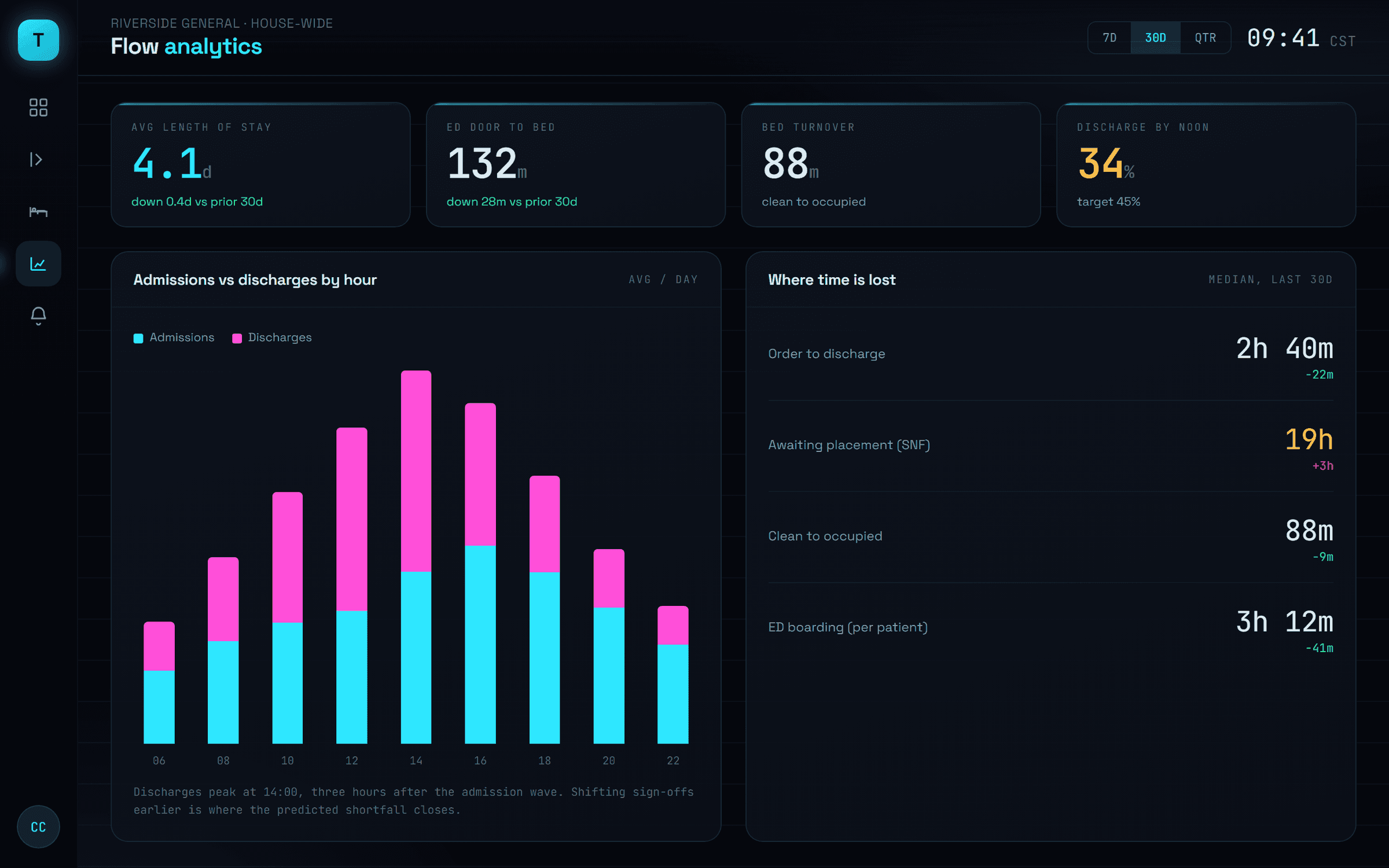Click the admissions bar segment at hour 16
Screen dimensions: 1389x868
480,645
